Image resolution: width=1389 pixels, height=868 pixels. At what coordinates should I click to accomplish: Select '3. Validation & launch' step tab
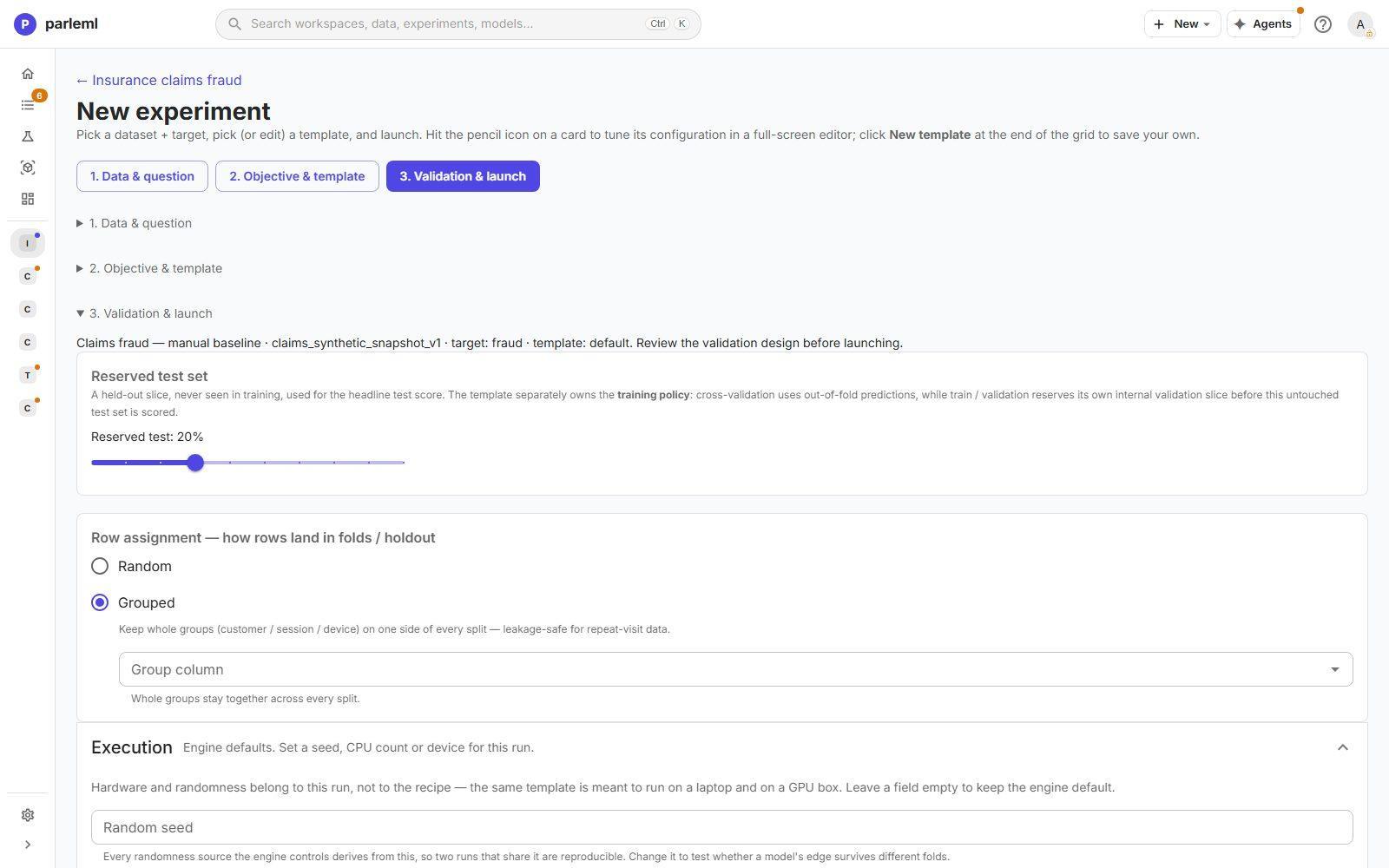point(463,176)
